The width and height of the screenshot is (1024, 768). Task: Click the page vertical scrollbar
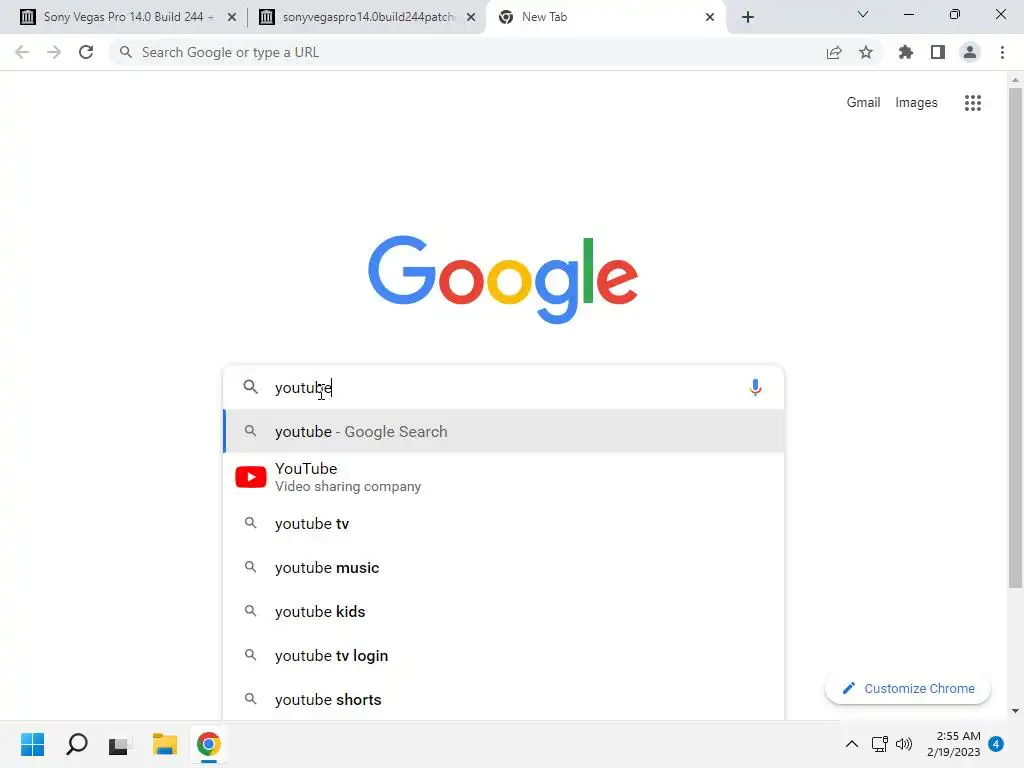click(x=1015, y=338)
